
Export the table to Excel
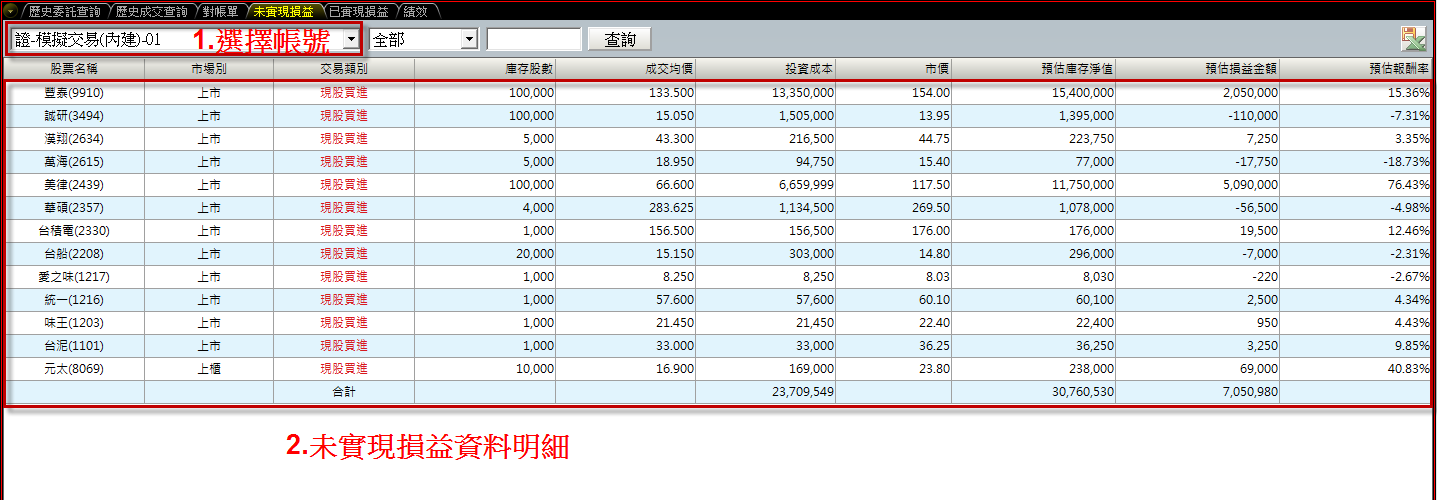tap(1413, 39)
